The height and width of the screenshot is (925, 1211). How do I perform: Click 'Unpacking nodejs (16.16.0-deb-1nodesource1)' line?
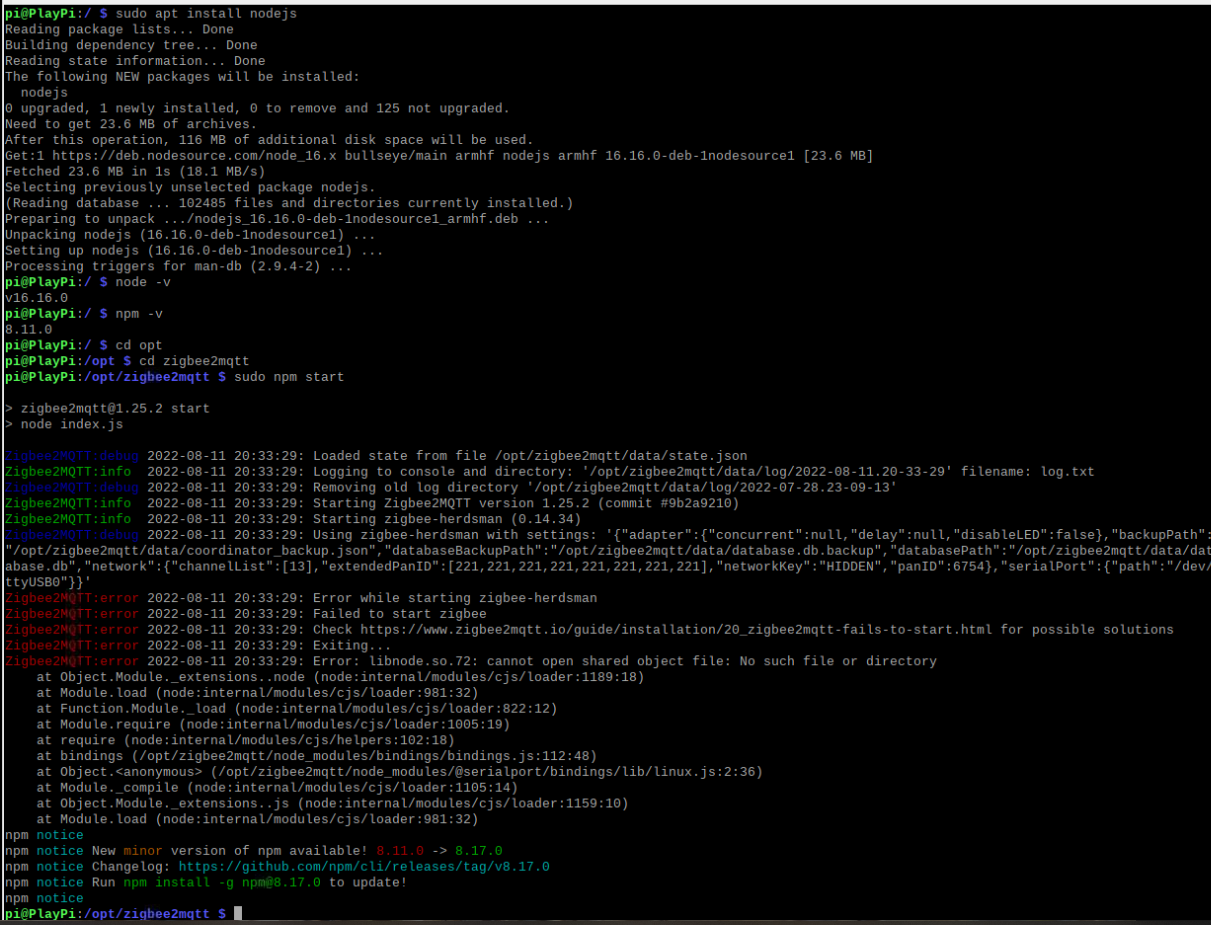(x=190, y=235)
